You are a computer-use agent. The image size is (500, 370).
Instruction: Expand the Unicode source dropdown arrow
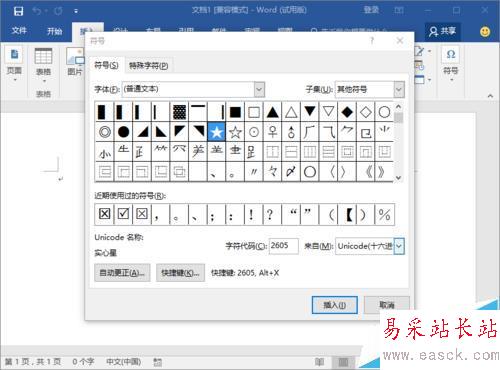[x=399, y=246]
